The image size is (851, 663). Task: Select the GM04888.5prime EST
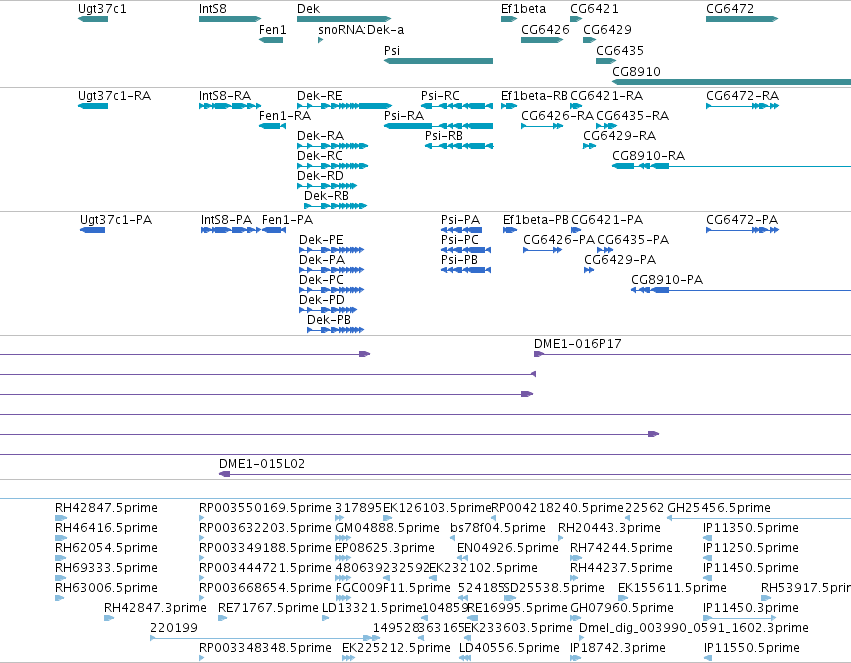coord(343,538)
